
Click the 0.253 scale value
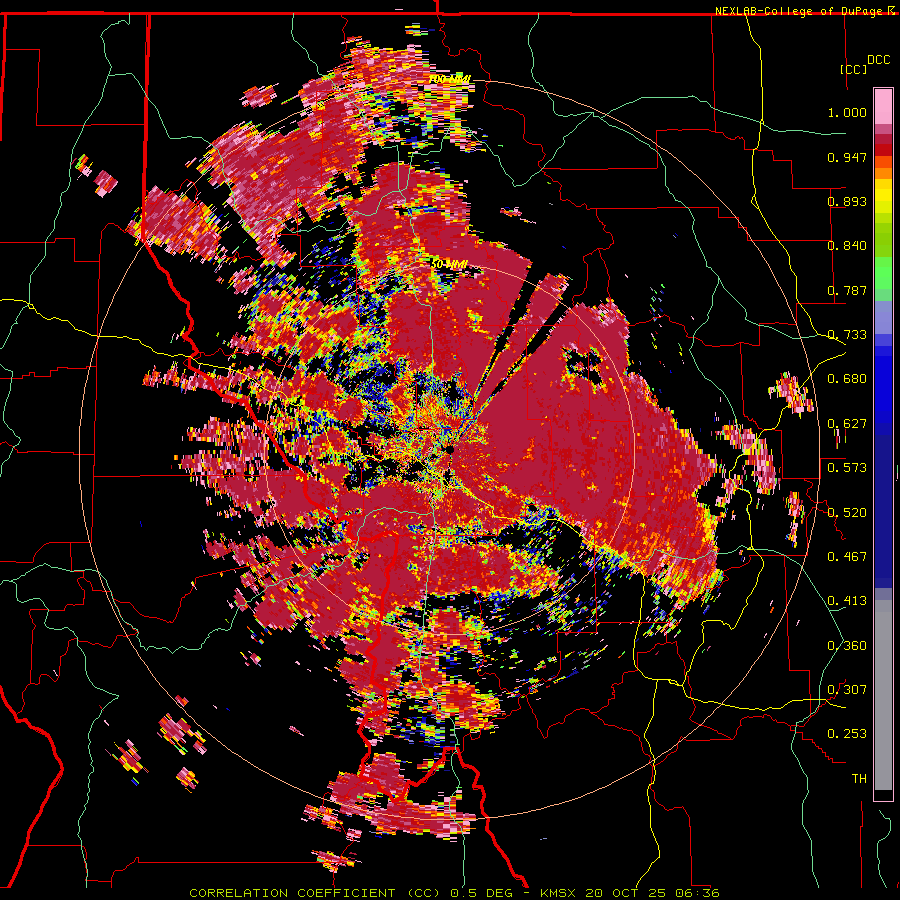coord(847,734)
